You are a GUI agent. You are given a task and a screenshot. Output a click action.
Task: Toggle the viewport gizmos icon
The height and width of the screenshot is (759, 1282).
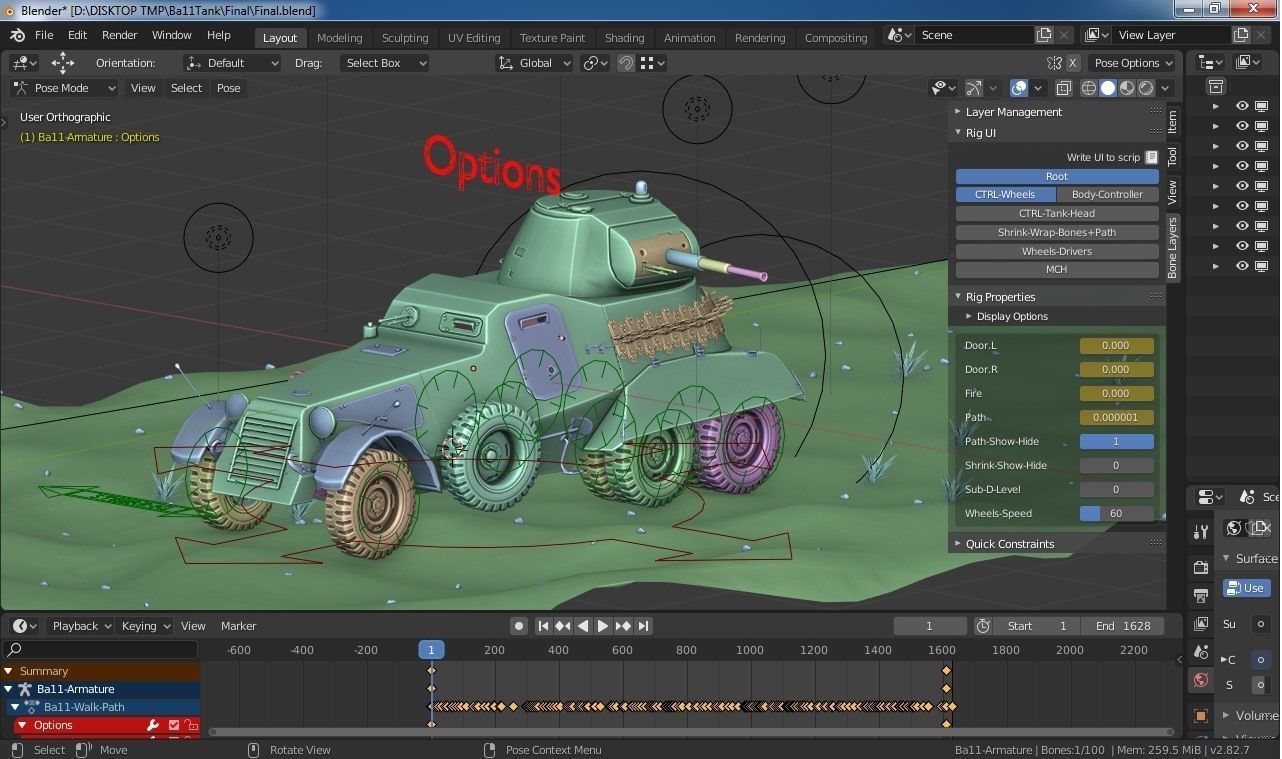[974, 88]
